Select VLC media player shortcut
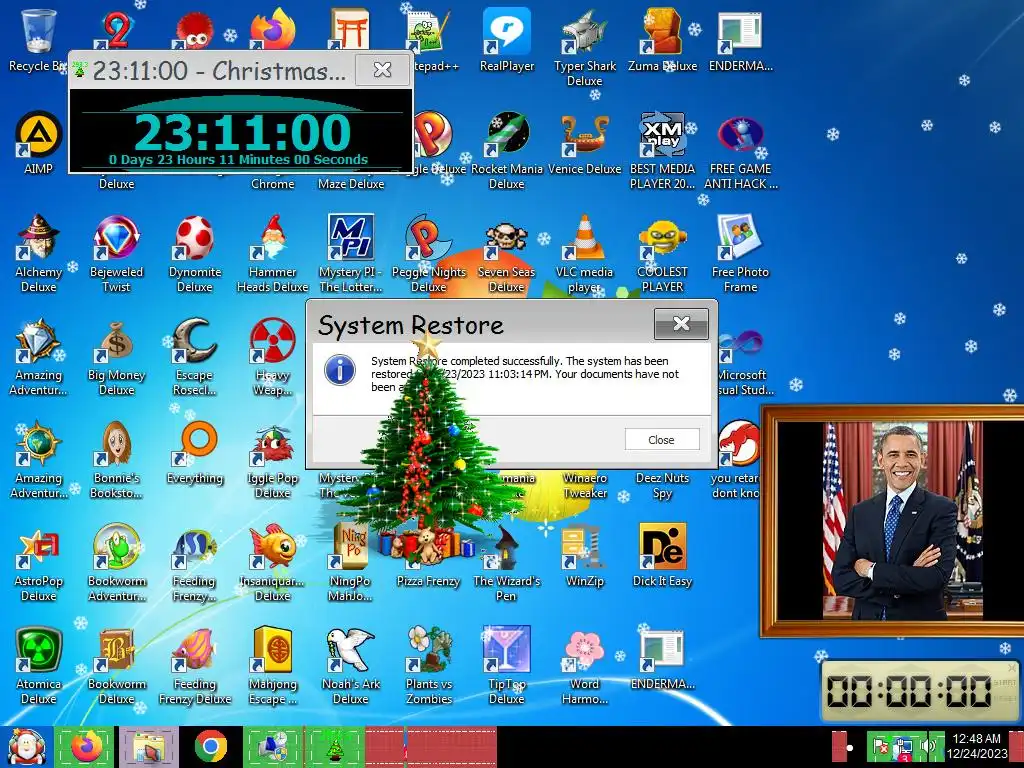Viewport: 1024px width, 768px height. coord(584,253)
